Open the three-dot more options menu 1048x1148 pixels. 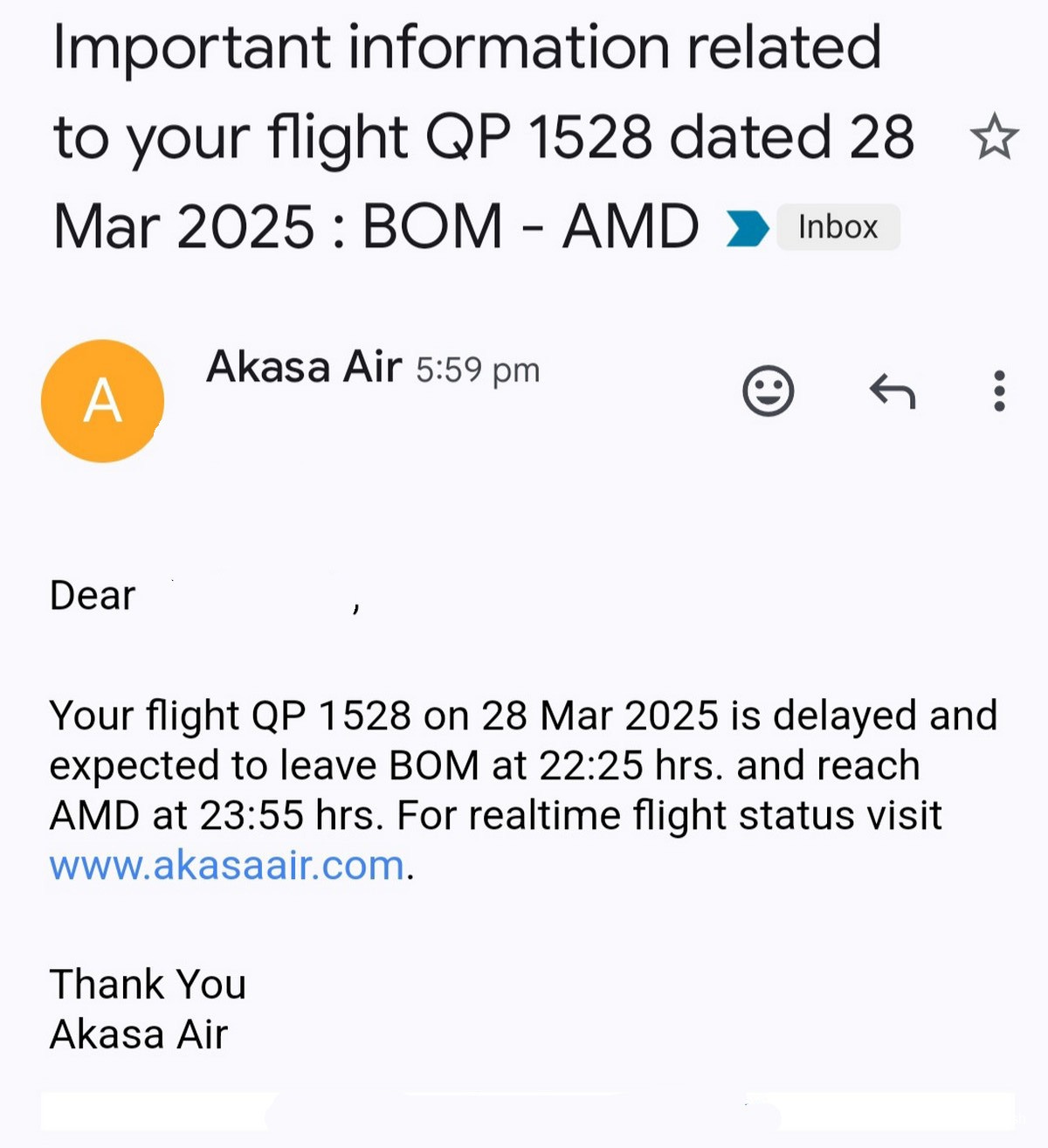pos(999,391)
